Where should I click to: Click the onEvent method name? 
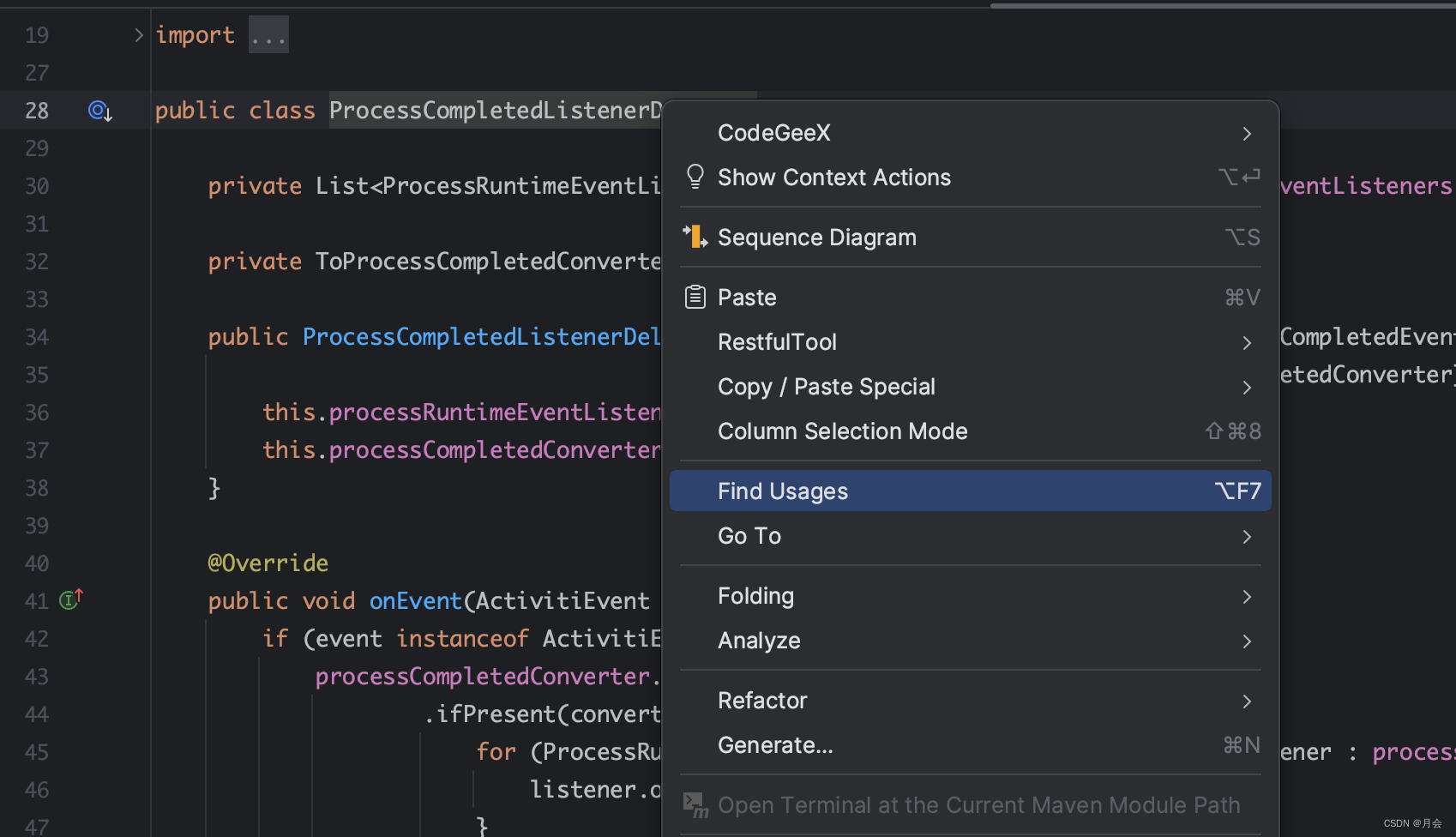click(415, 601)
